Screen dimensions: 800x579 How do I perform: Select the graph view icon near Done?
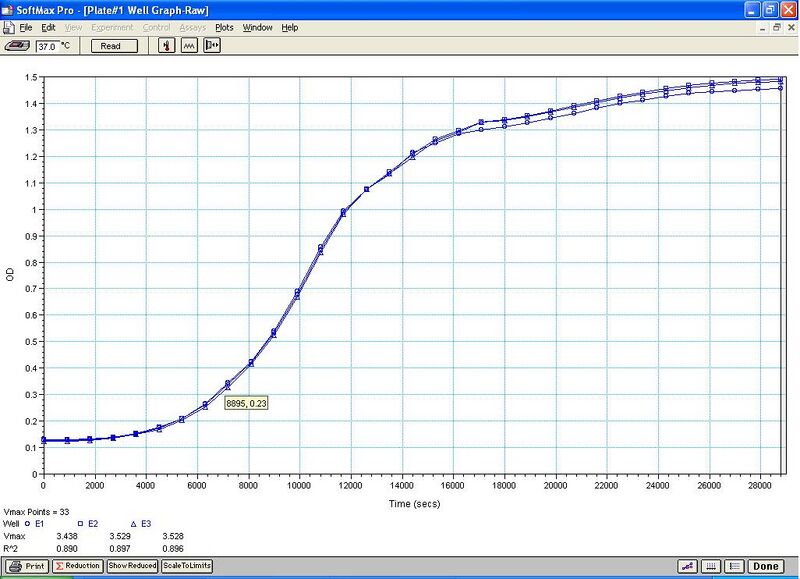687,566
